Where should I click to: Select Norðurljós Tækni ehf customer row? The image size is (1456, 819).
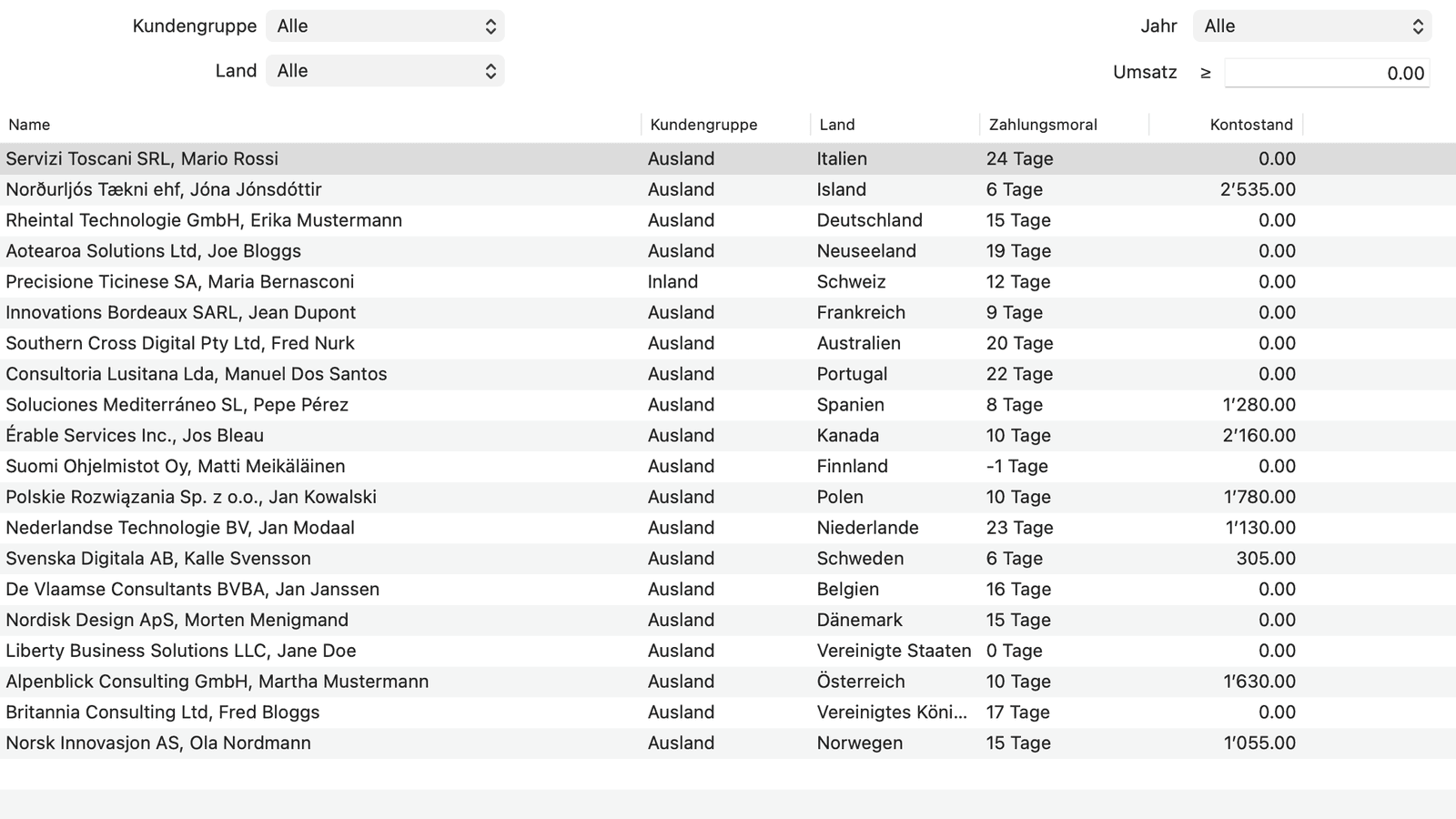click(164, 189)
